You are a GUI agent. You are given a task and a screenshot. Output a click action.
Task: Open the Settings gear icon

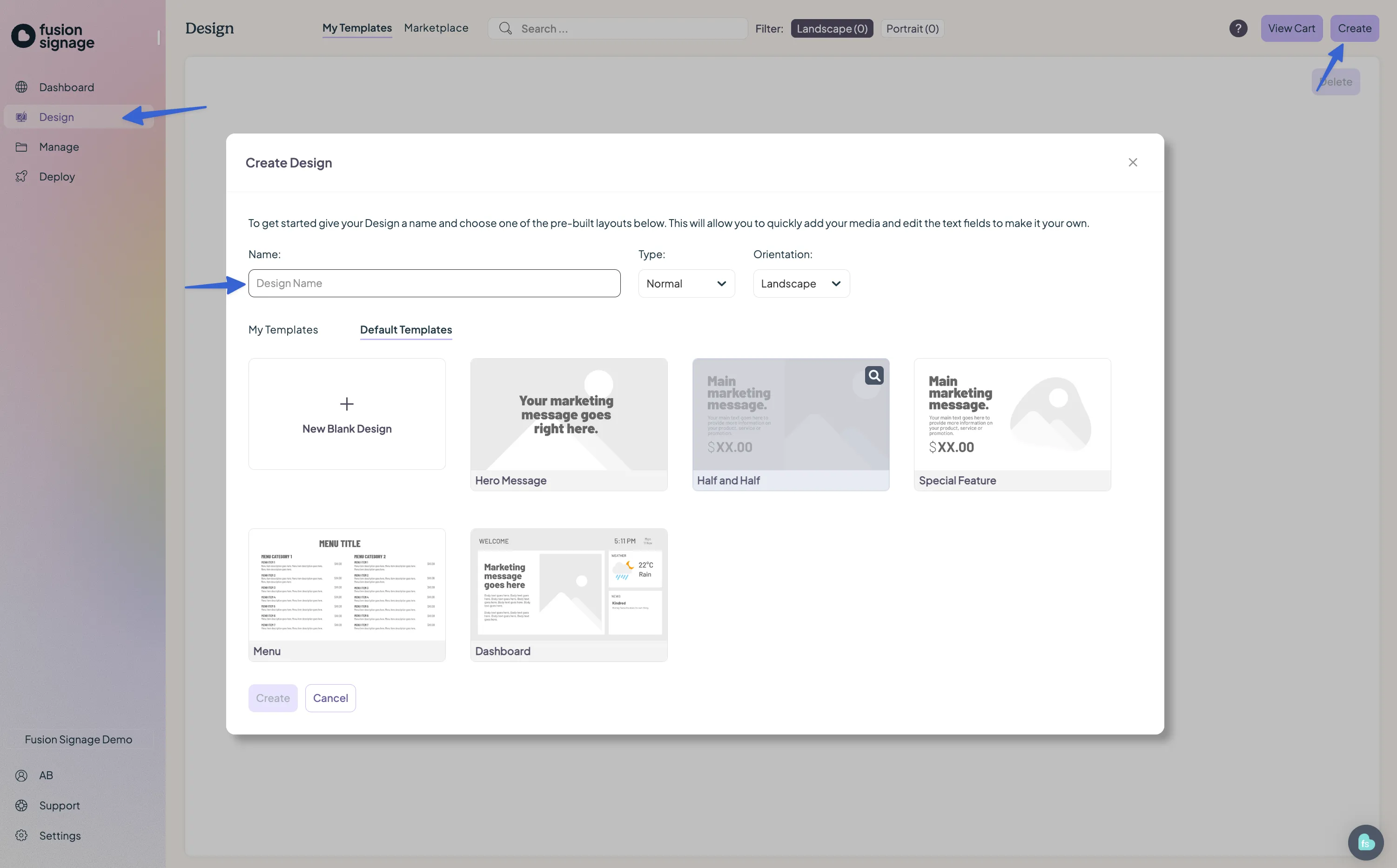(21, 836)
